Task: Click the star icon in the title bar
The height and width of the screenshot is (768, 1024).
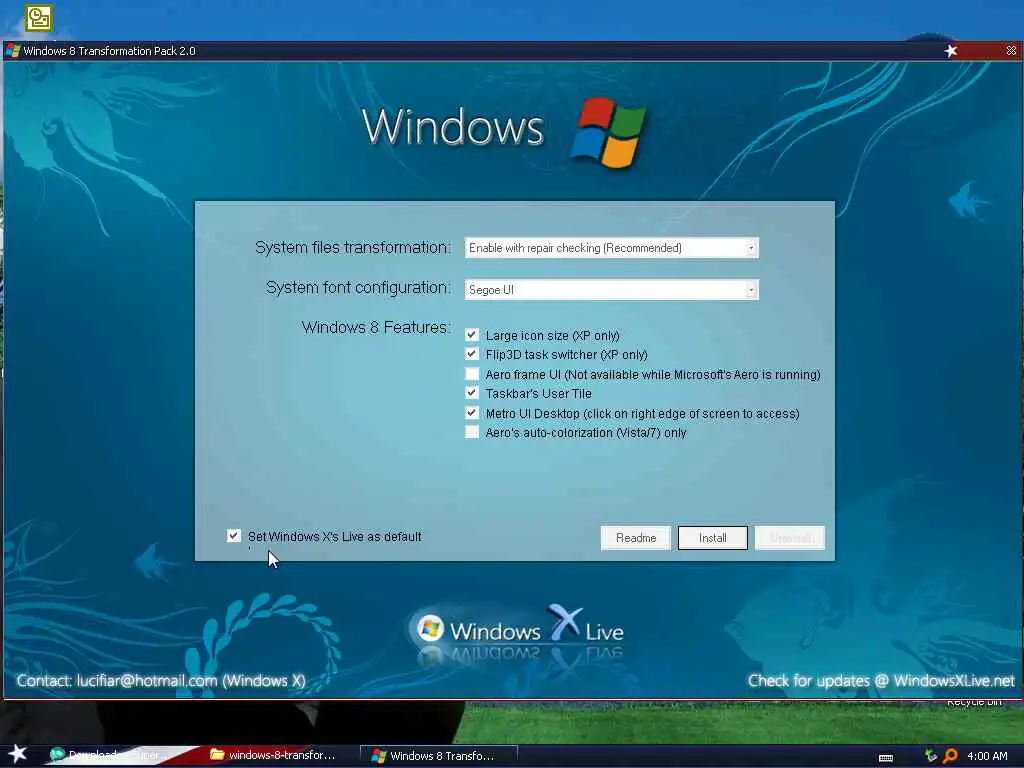Action: click(951, 51)
